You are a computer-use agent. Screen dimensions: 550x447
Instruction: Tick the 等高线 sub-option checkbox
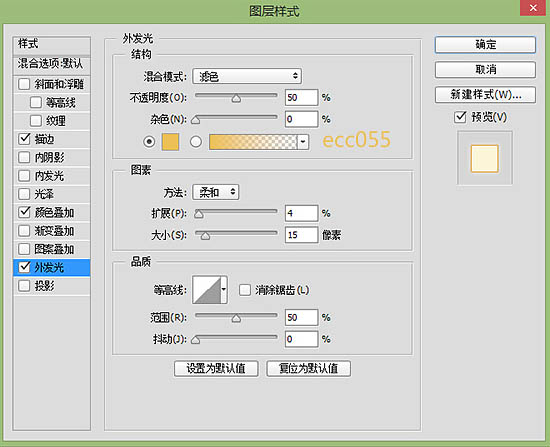[36, 102]
